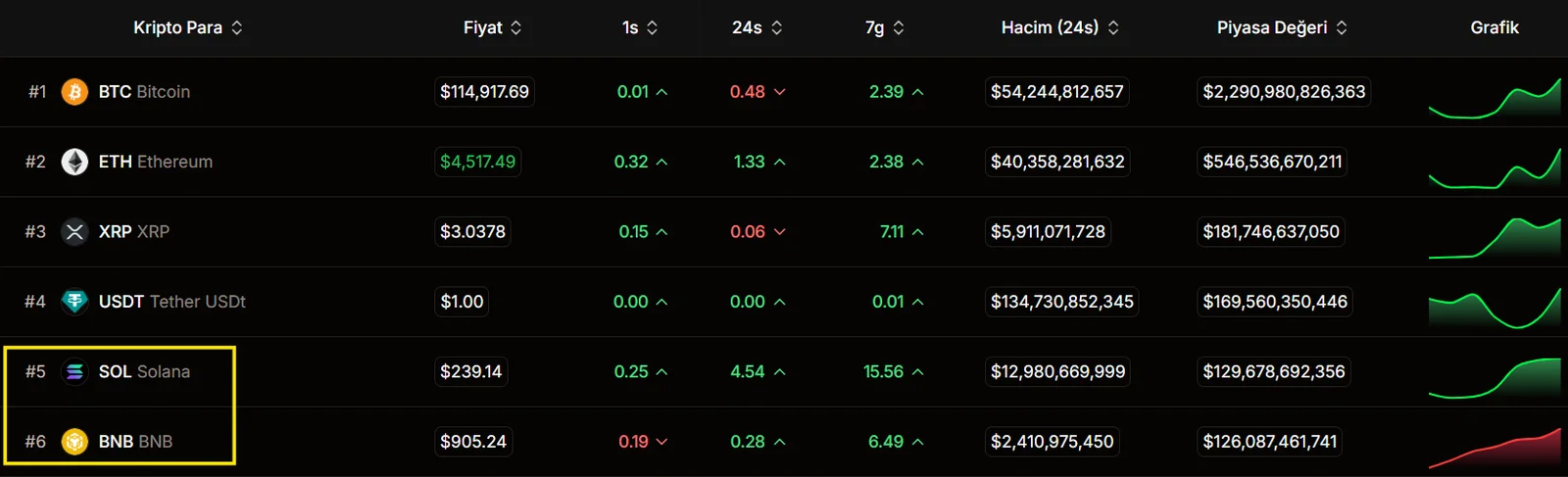Sort by 24s change column

pyautogui.click(x=758, y=27)
